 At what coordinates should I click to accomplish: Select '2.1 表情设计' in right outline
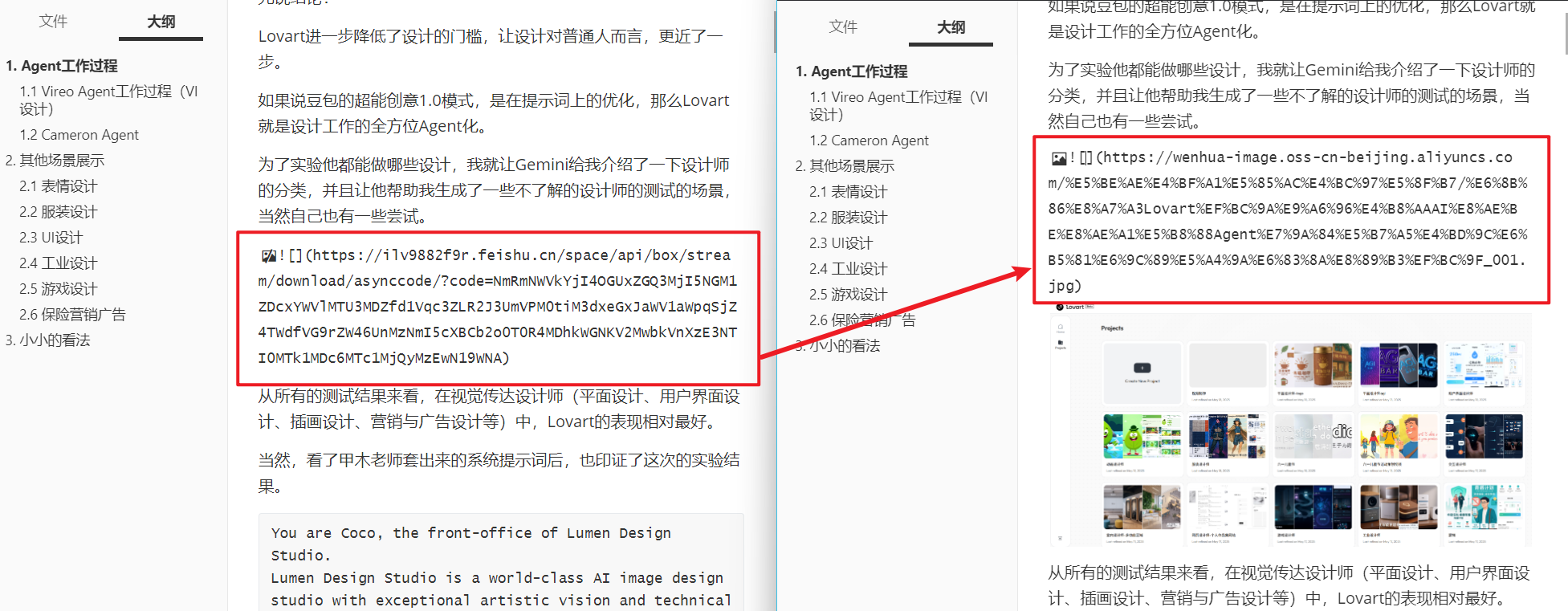click(x=849, y=192)
